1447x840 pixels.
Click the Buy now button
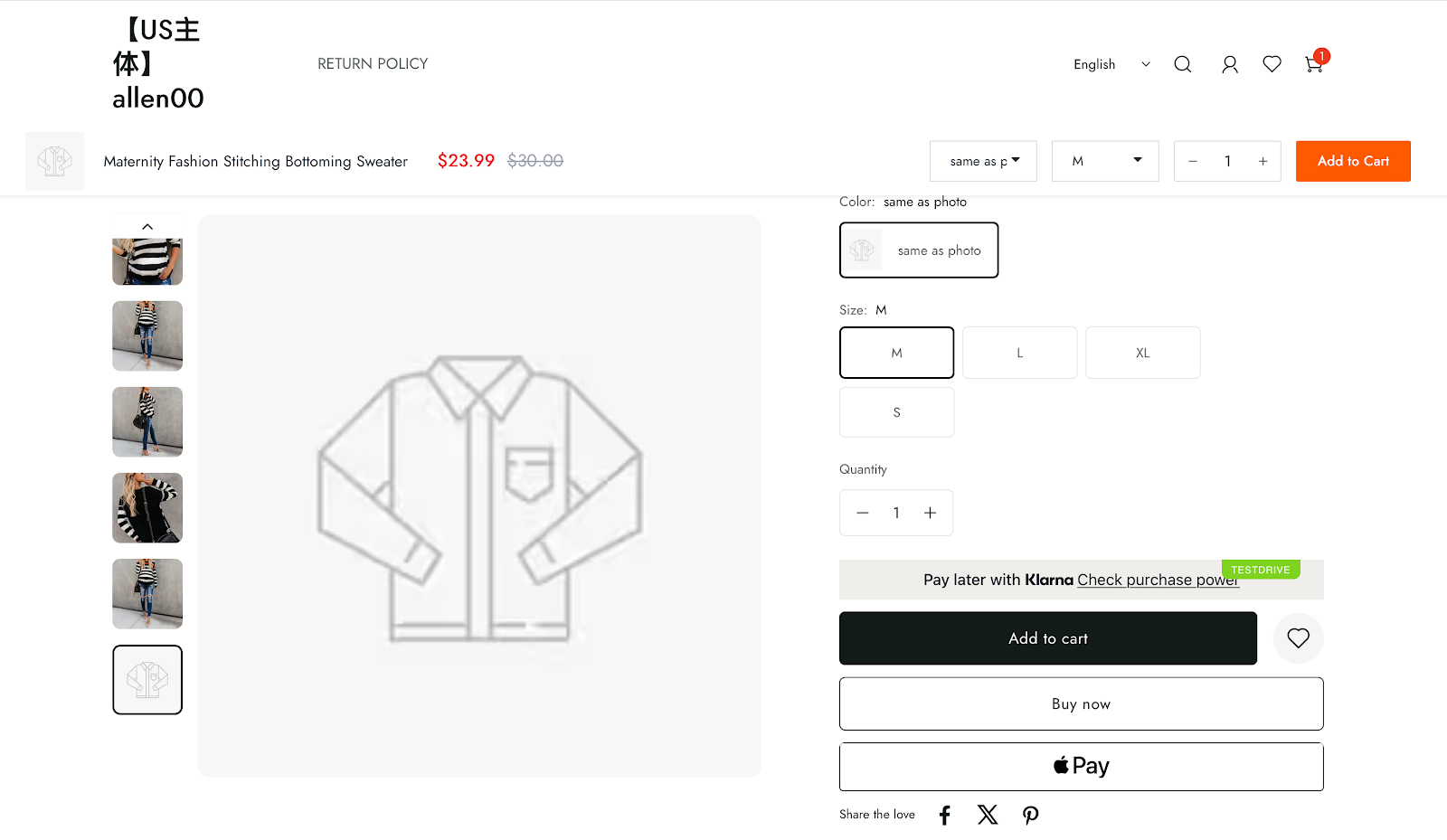tap(1081, 703)
